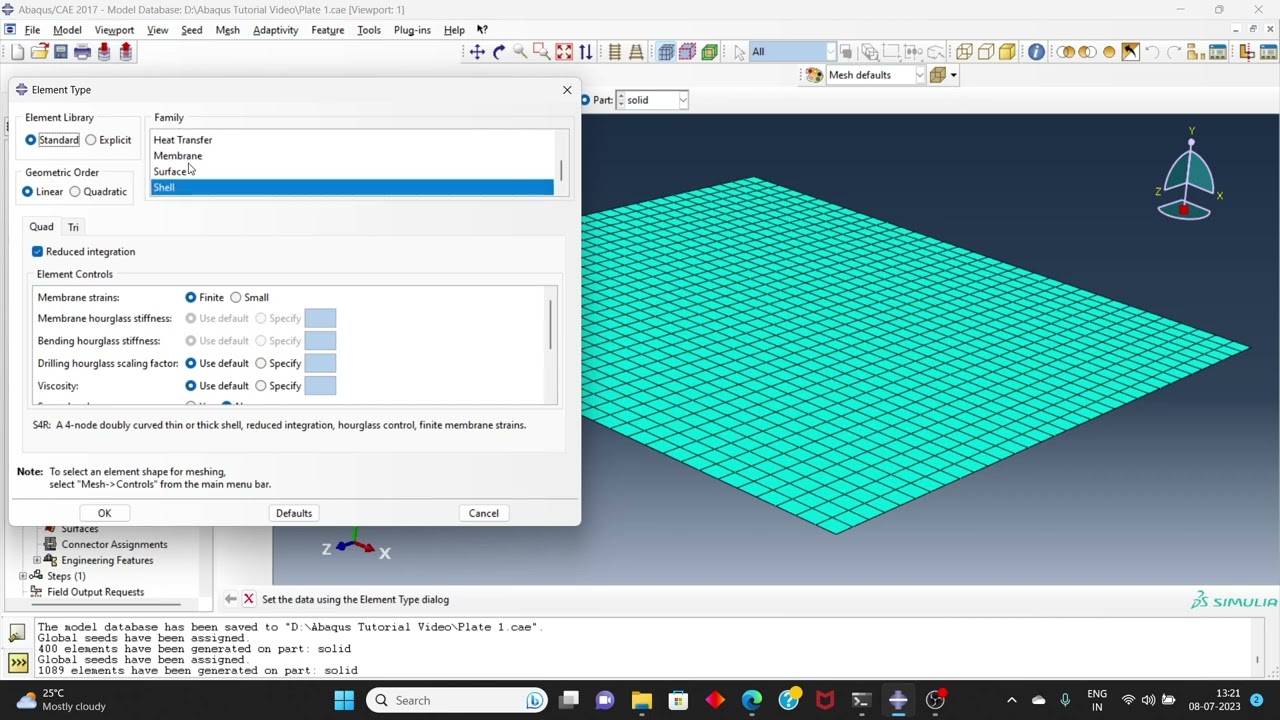Switch to the Tri tab
This screenshot has height=720, width=1280.
pos(73,227)
